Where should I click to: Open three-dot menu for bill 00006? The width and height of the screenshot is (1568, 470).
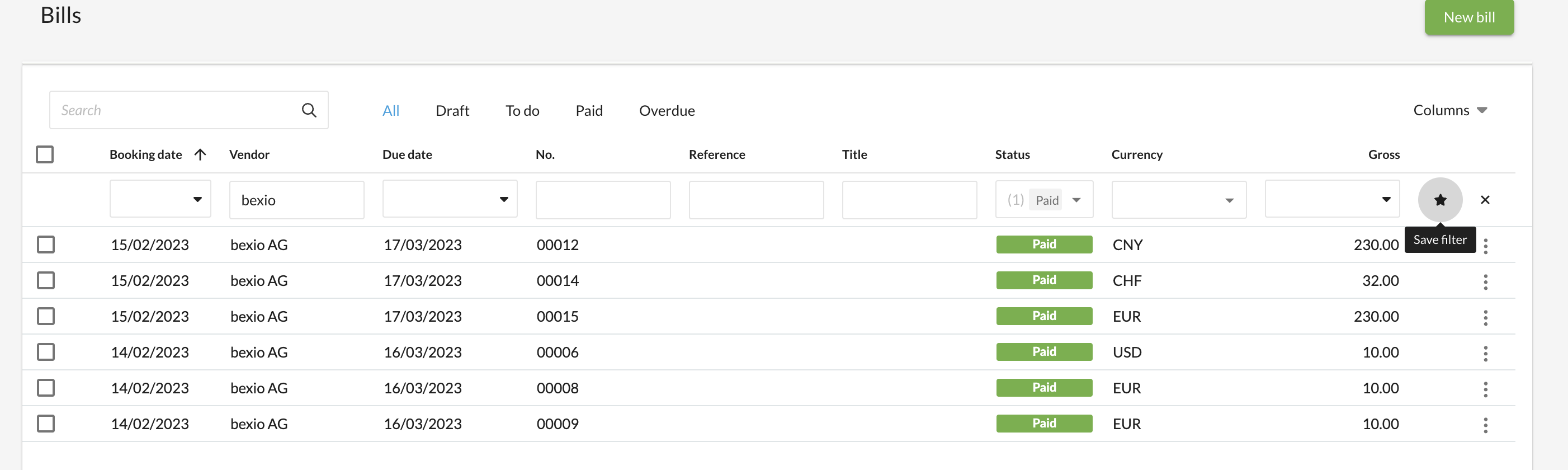[x=1485, y=353]
